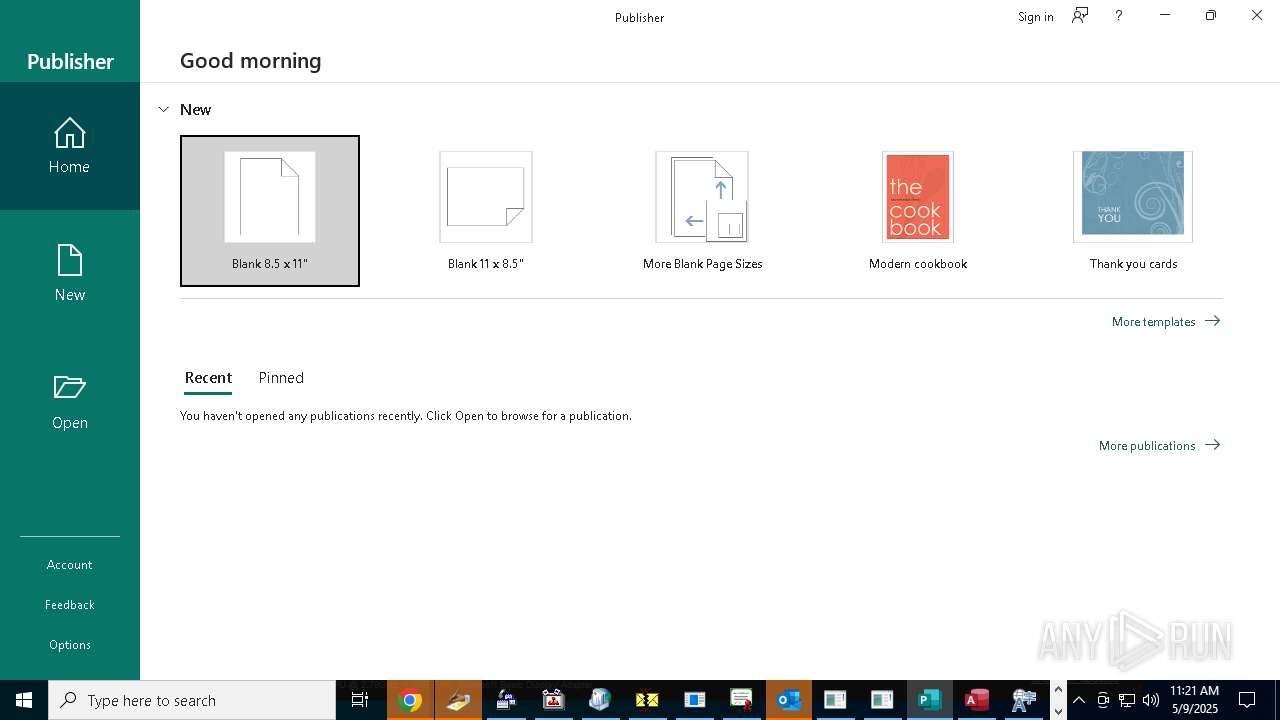Select the Blank 8.5 x 11" template

pos(270,211)
